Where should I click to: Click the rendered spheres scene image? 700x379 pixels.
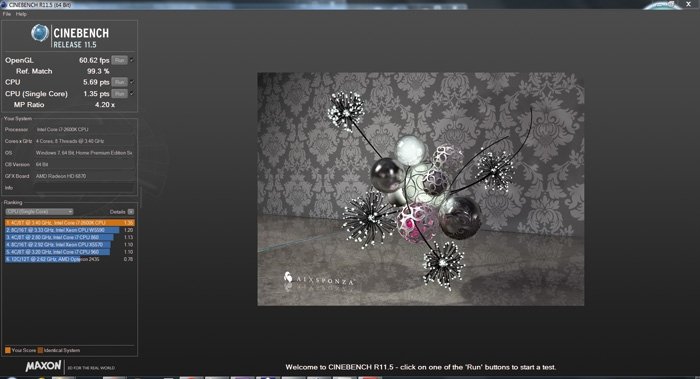tap(421, 189)
